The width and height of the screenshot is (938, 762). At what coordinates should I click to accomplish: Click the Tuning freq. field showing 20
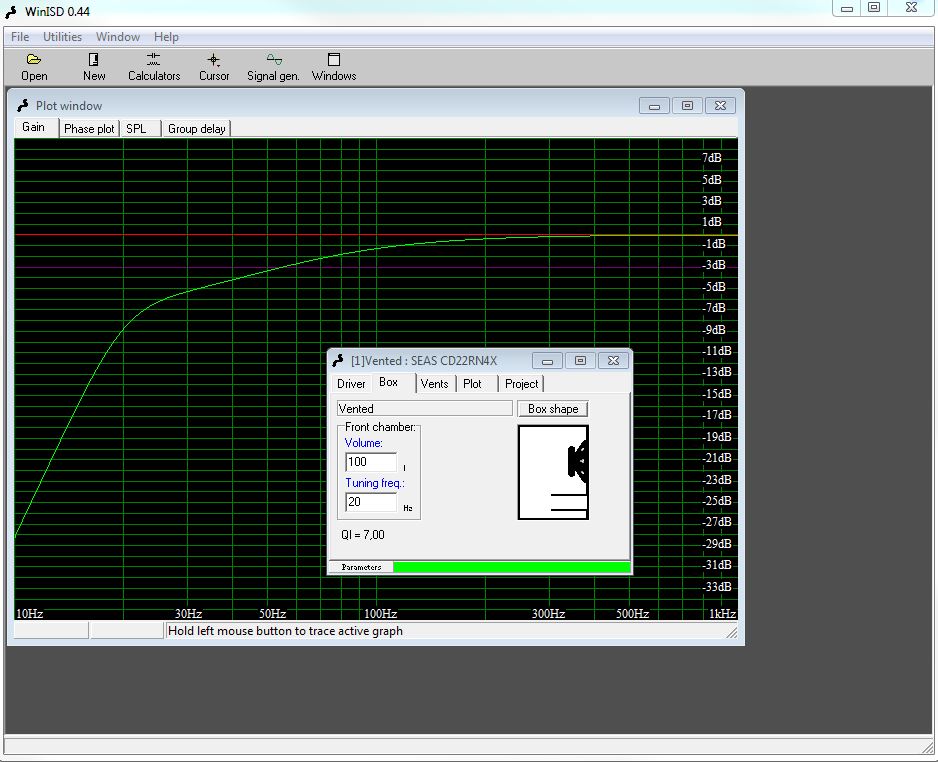click(371, 502)
